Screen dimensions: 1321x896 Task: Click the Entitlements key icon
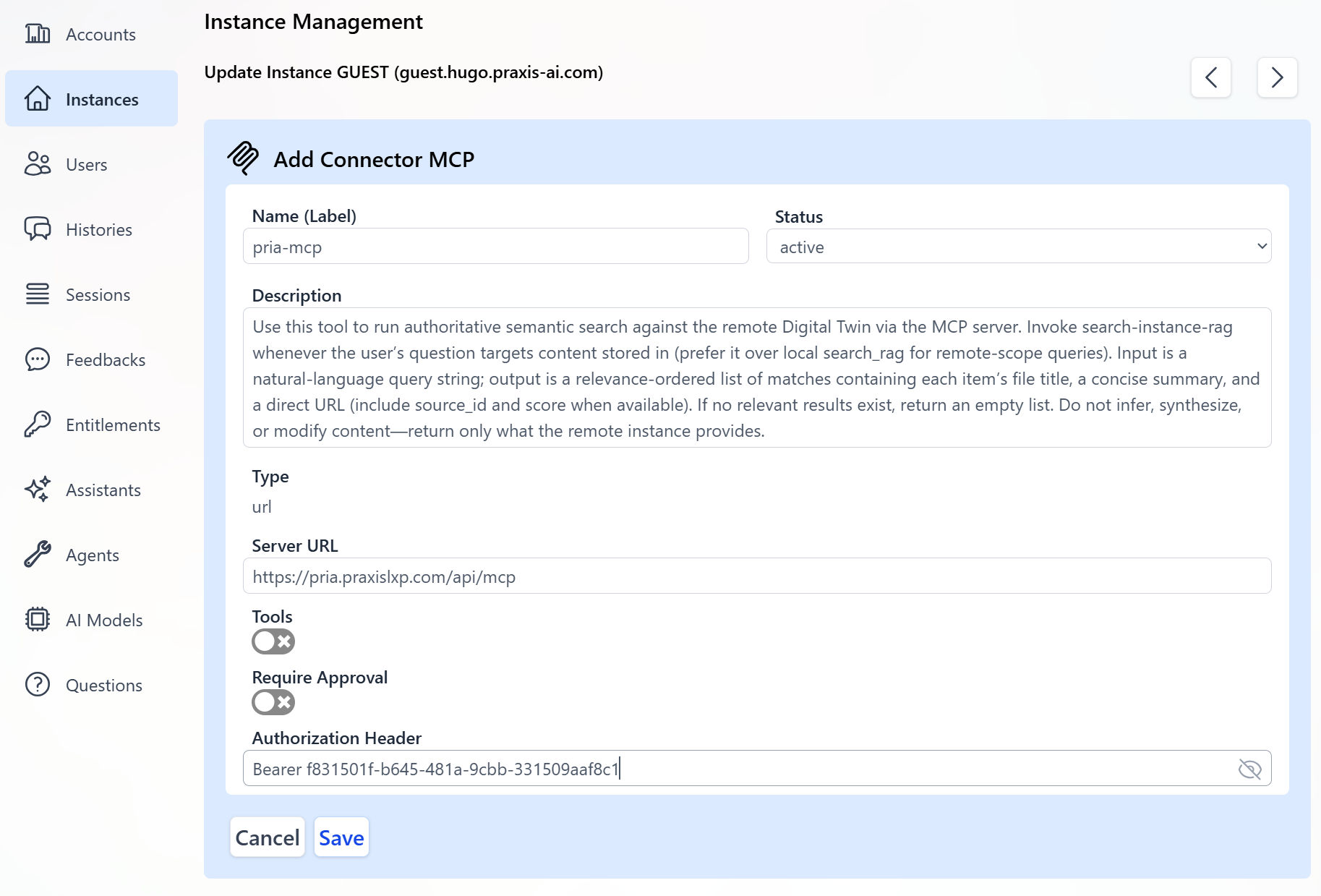click(38, 424)
